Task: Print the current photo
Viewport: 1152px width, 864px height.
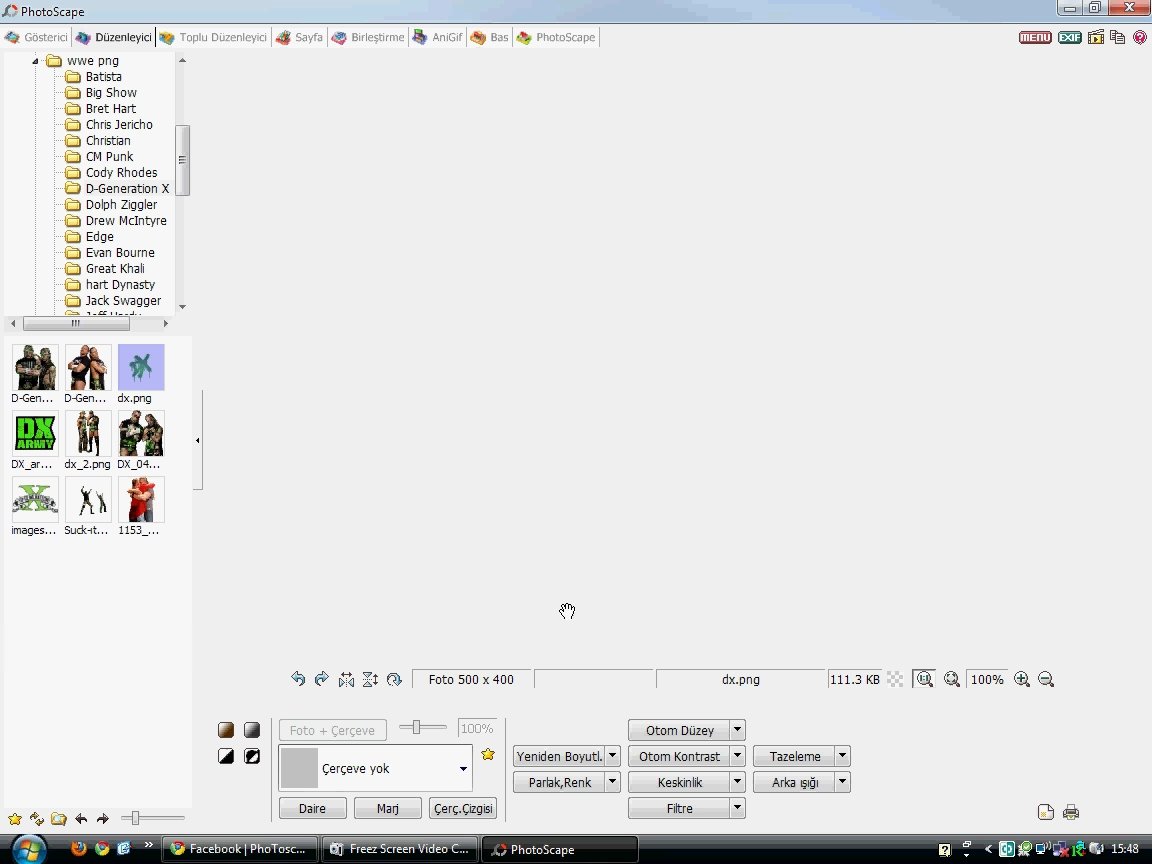Action: tap(1070, 812)
